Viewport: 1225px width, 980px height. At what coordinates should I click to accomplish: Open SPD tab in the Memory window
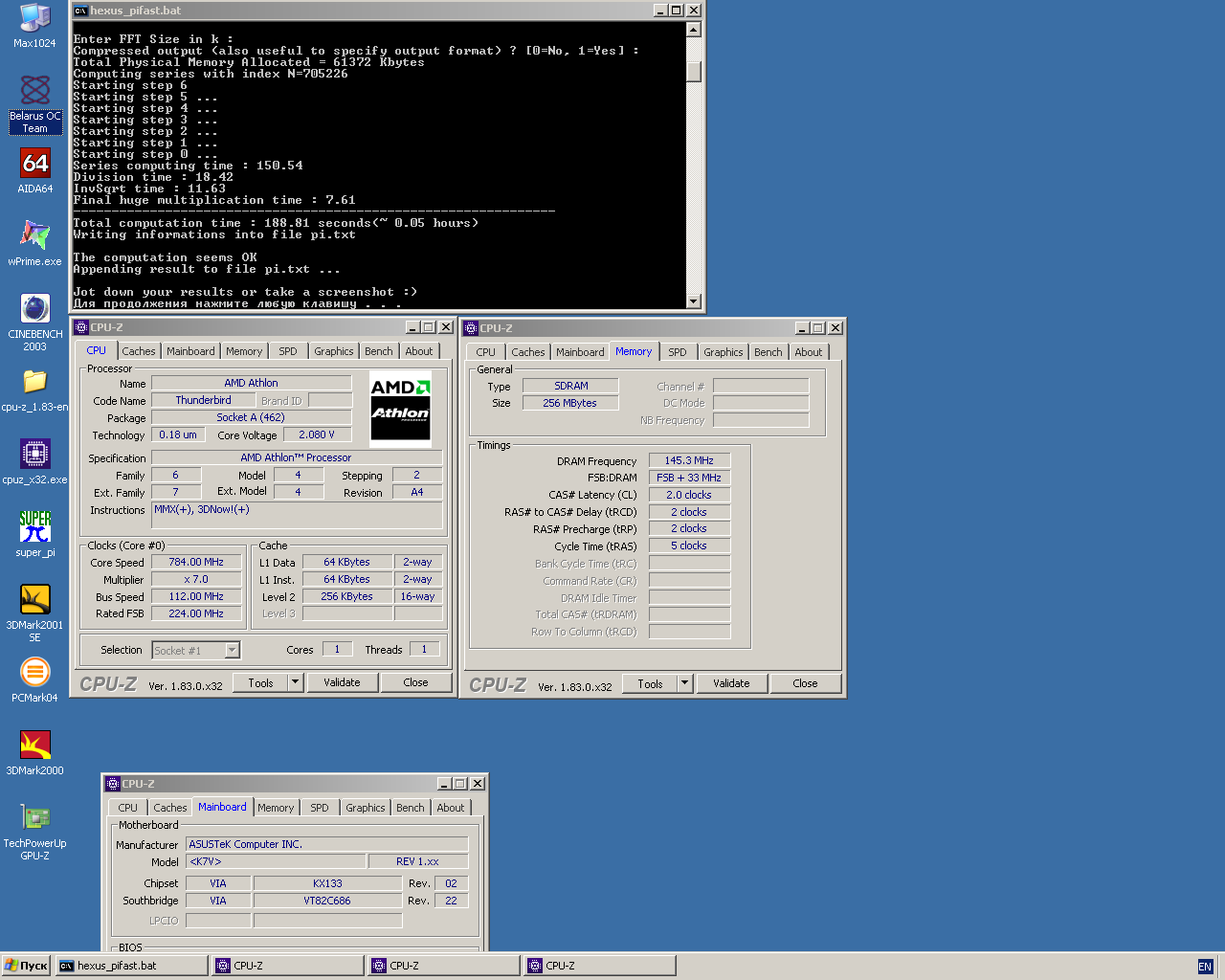pos(678,352)
